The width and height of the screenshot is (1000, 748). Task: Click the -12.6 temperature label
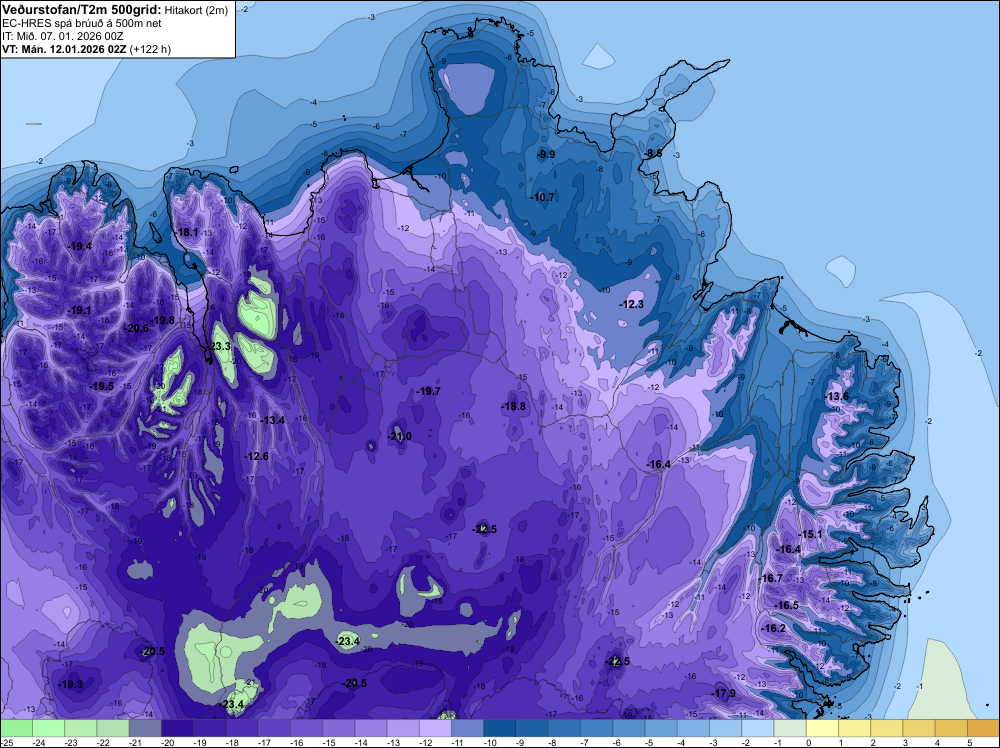[x=256, y=456]
